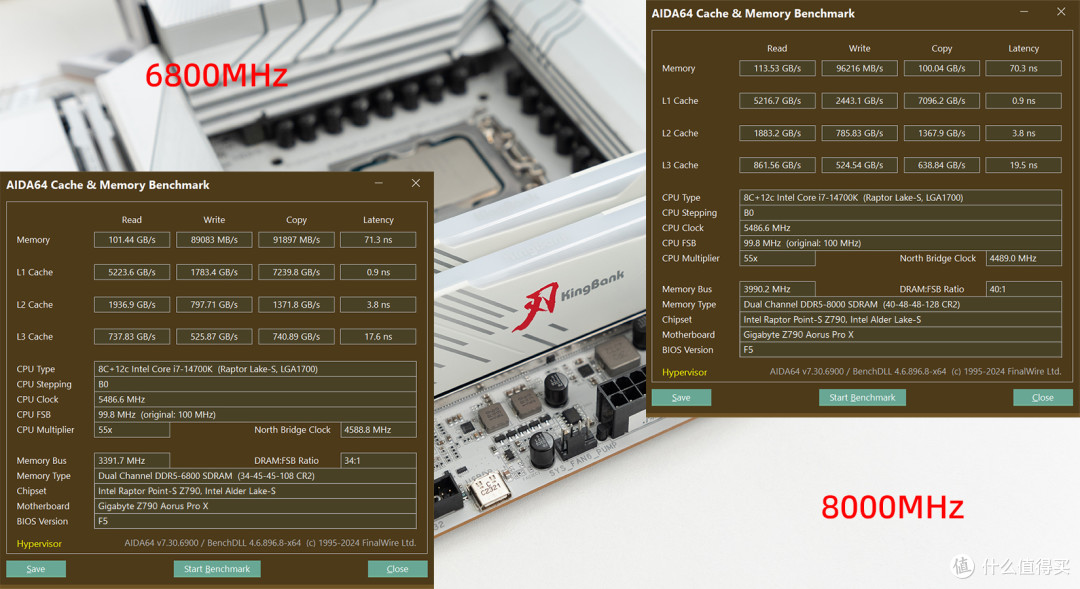Select the 861.56 GB/s L3 read value

[x=777, y=165]
